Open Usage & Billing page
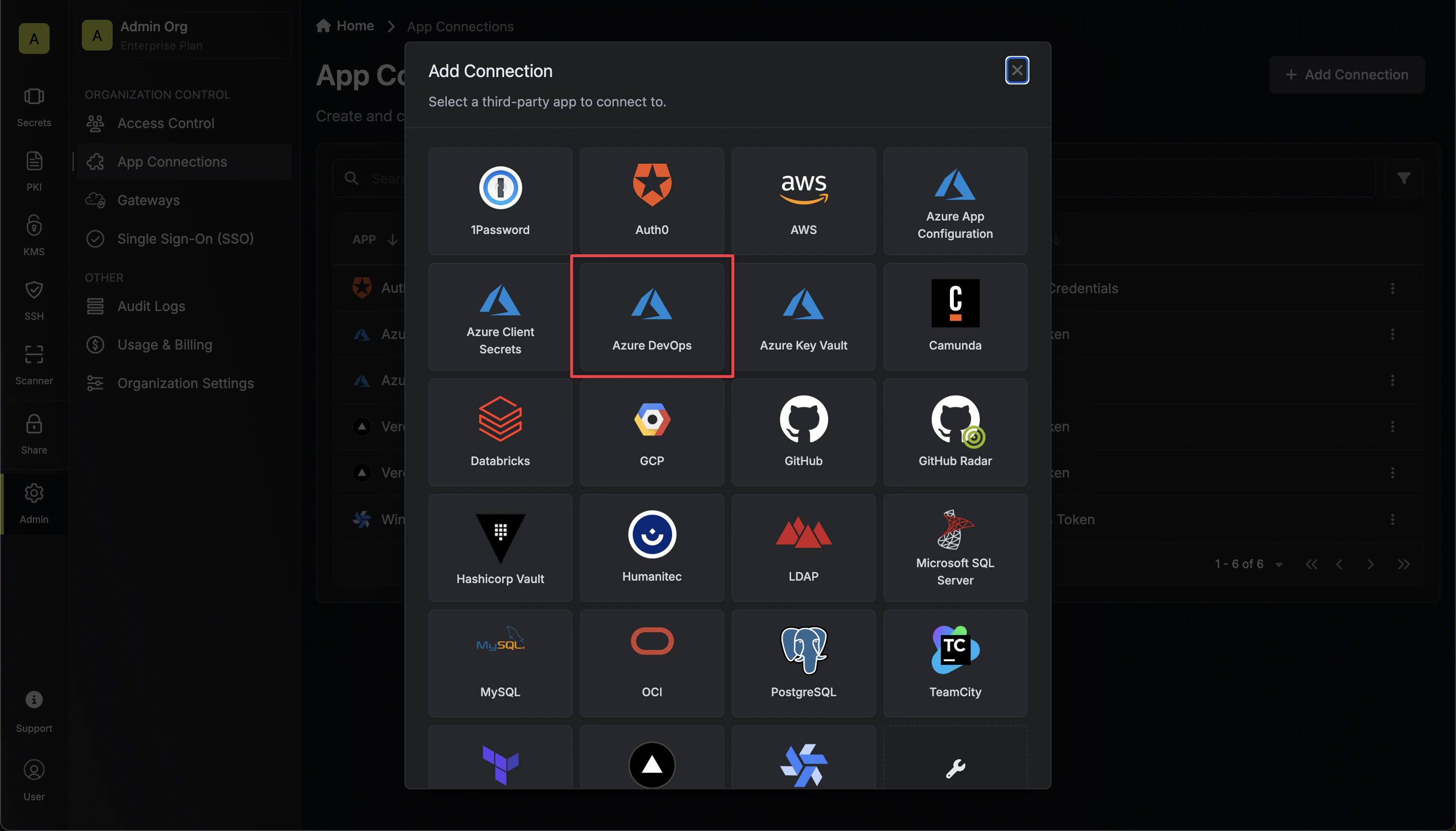 [x=184, y=345]
